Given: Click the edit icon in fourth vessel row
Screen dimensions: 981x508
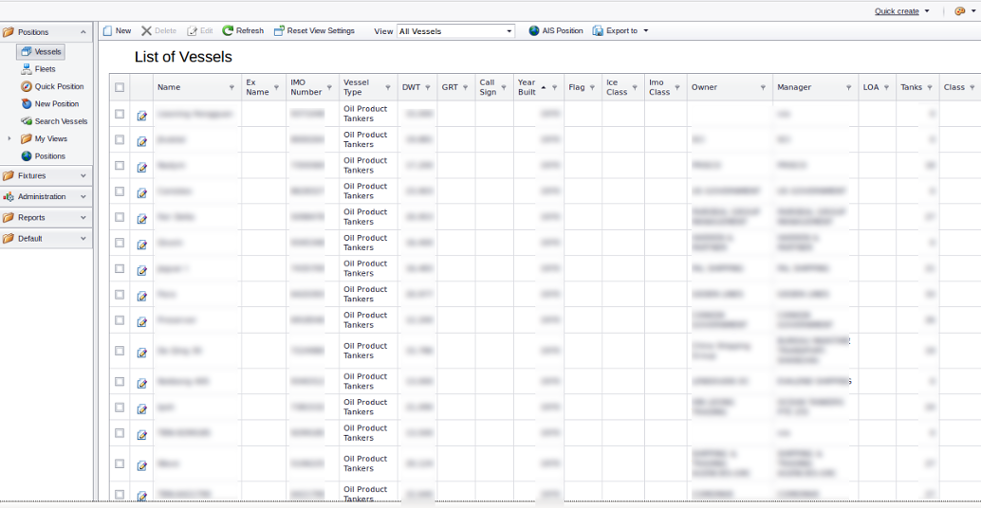Looking at the screenshot, I should click(142, 192).
